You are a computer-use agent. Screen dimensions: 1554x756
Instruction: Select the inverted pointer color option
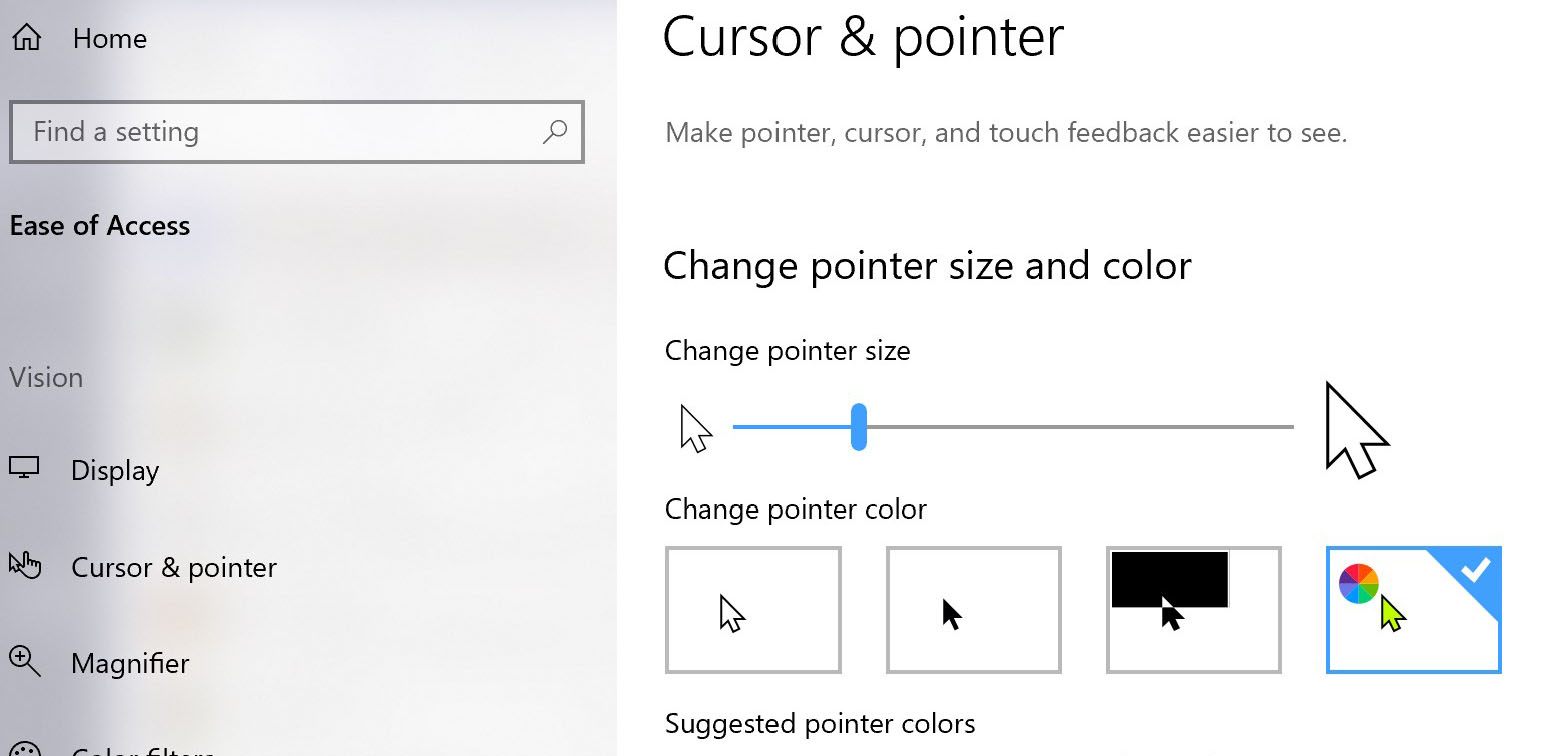(x=1193, y=609)
